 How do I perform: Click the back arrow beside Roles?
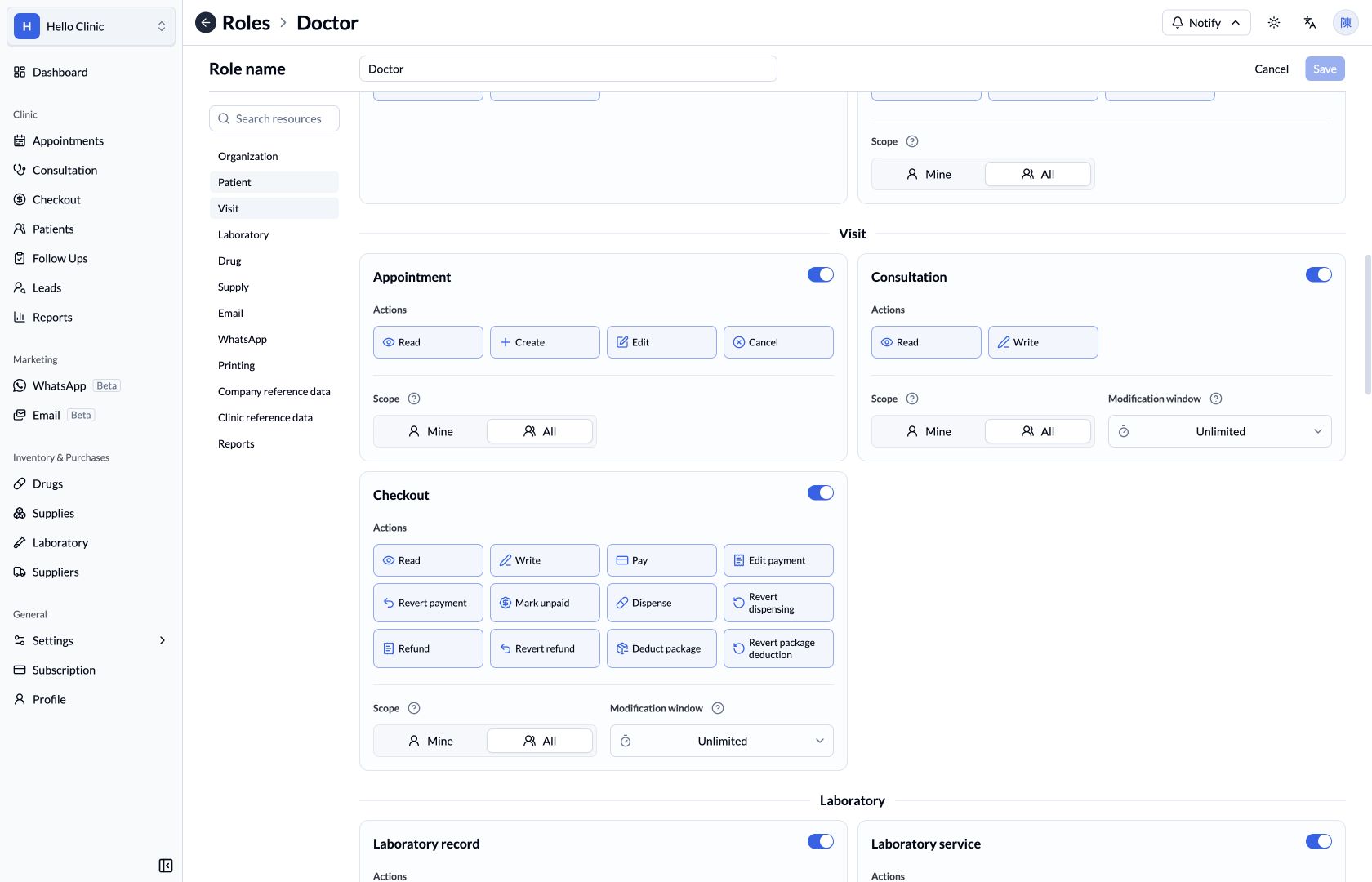[x=206, y=23]
